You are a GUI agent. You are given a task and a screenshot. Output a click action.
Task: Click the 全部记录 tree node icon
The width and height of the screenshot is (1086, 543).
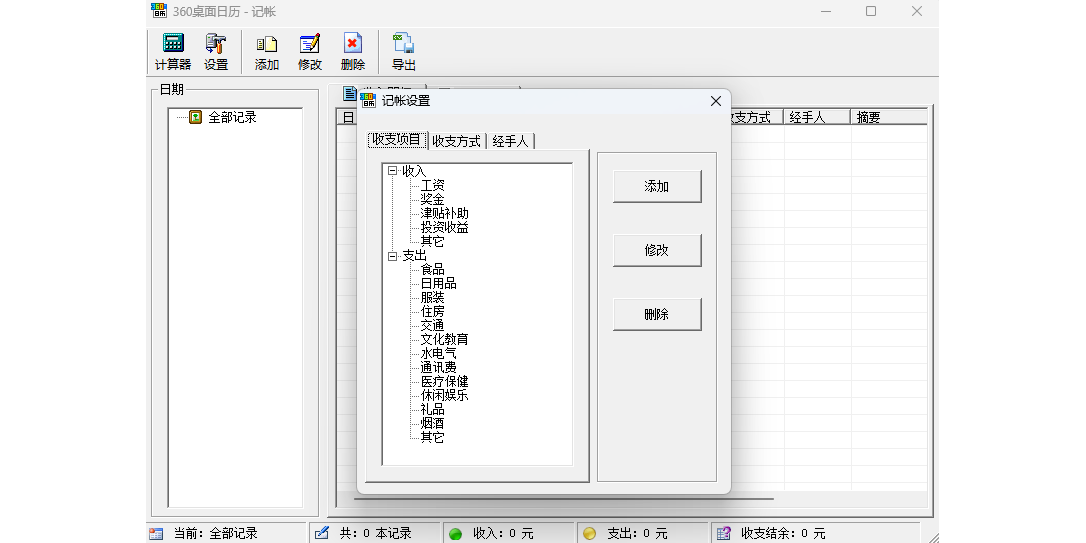coord(195,117)
